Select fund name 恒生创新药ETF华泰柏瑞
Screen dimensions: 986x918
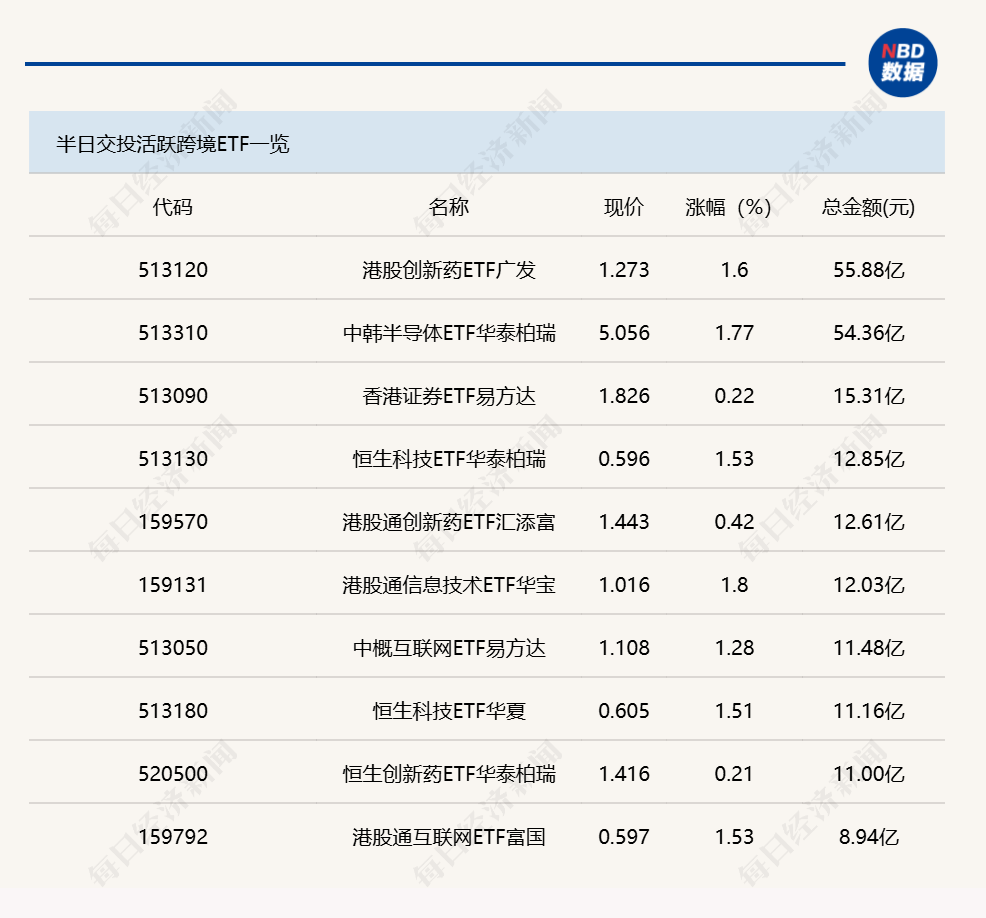[449, 773]
